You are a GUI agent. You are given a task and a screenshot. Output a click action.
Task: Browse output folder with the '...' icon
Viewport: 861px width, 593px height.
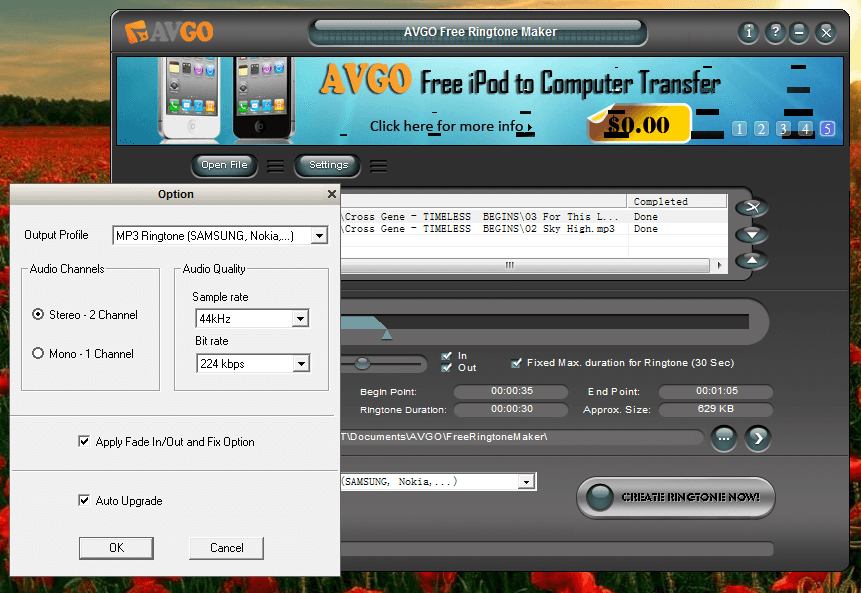pyautogui.click(x=724, y=438)
